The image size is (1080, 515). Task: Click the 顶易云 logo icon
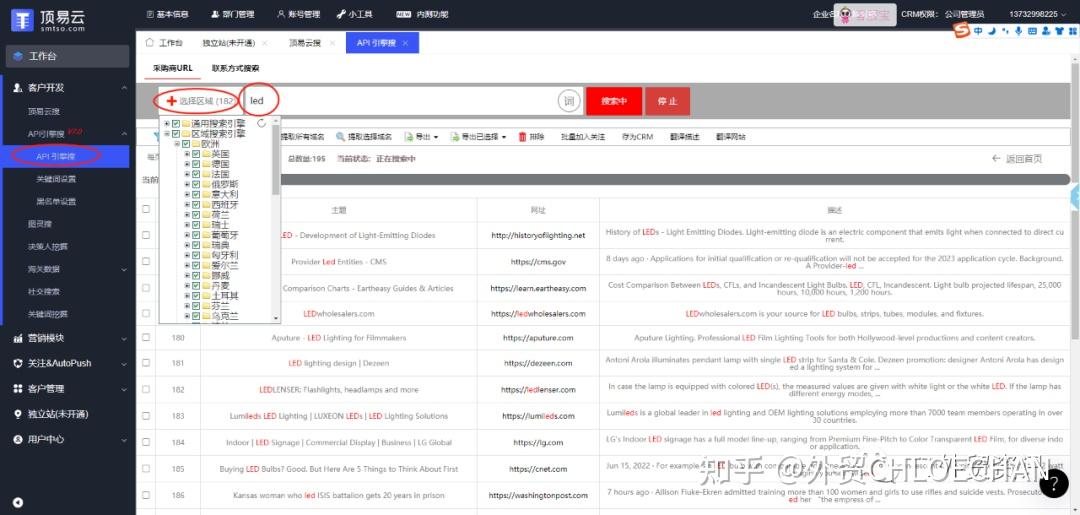tap(23, 19)
